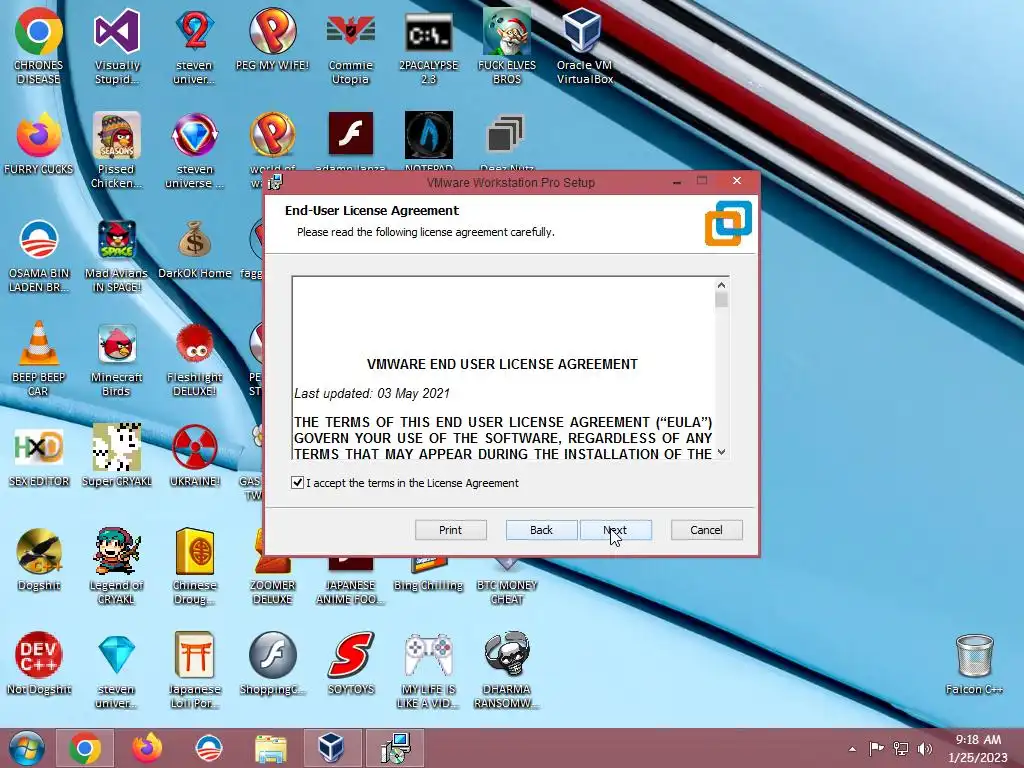1024x768 pixels.
Task: Click the VMWARE END USER LICENSE AGREEMENT heading
Action: pos(502,364)
